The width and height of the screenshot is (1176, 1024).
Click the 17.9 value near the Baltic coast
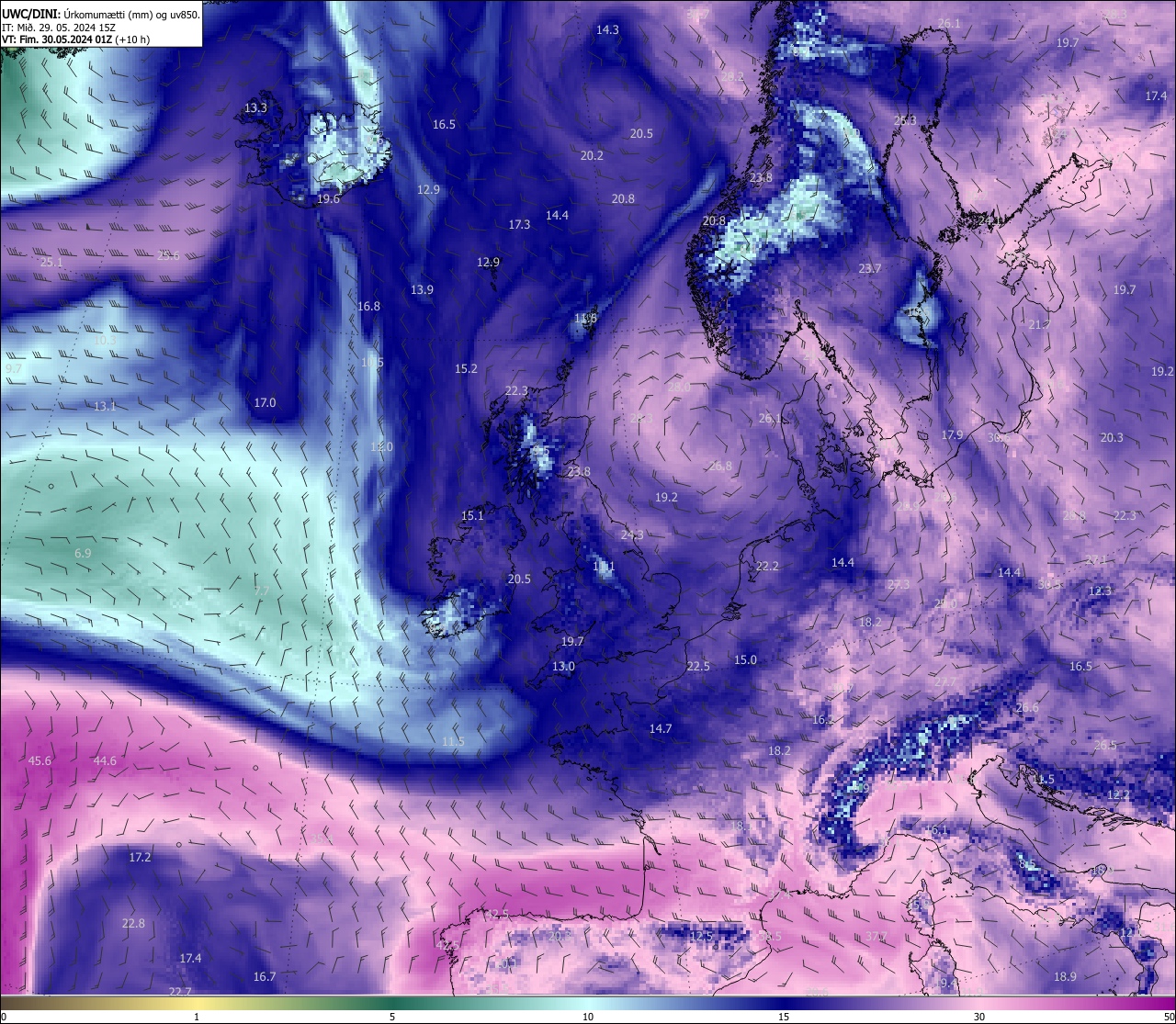tap(952, 435)
